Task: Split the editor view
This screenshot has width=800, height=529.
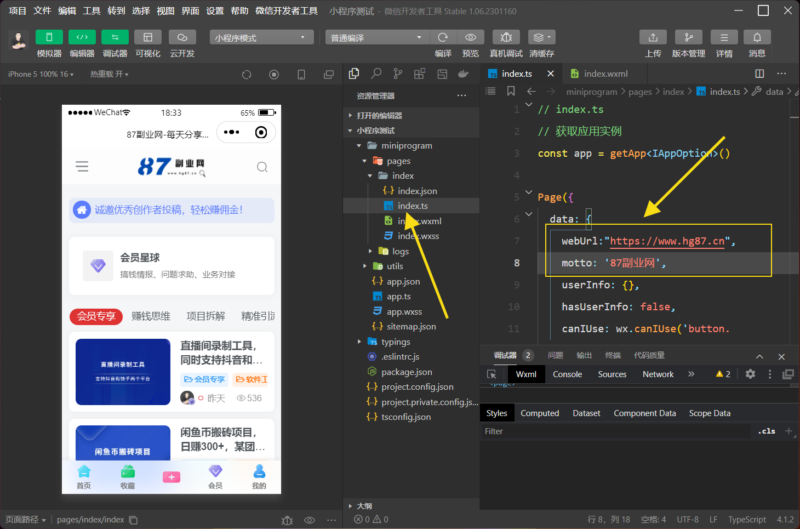Action: coord(760,73)
